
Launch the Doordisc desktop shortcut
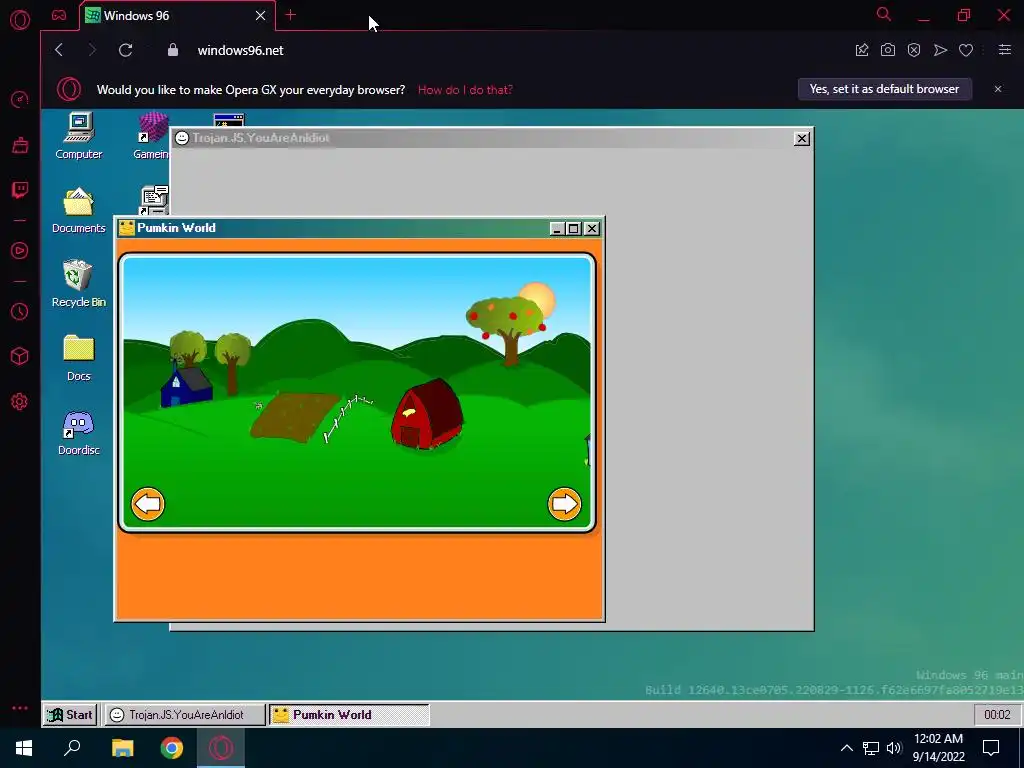(78, 432)
